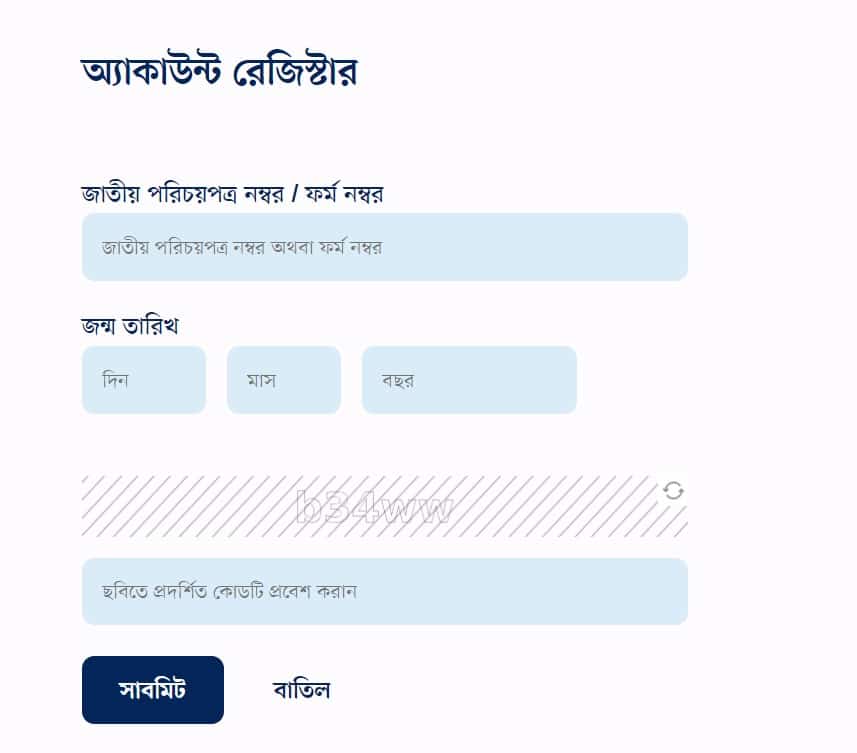857x753 pixels.
Task: Click the অ্যাকাউন্ট রেজিস্টার page heading
Action: [219, 72]
